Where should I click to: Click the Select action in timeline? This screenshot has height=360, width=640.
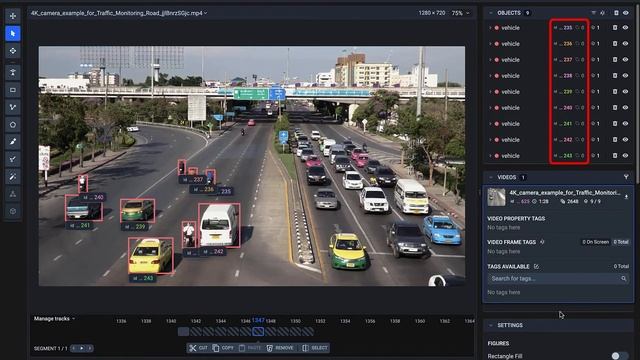click(315, 348)
